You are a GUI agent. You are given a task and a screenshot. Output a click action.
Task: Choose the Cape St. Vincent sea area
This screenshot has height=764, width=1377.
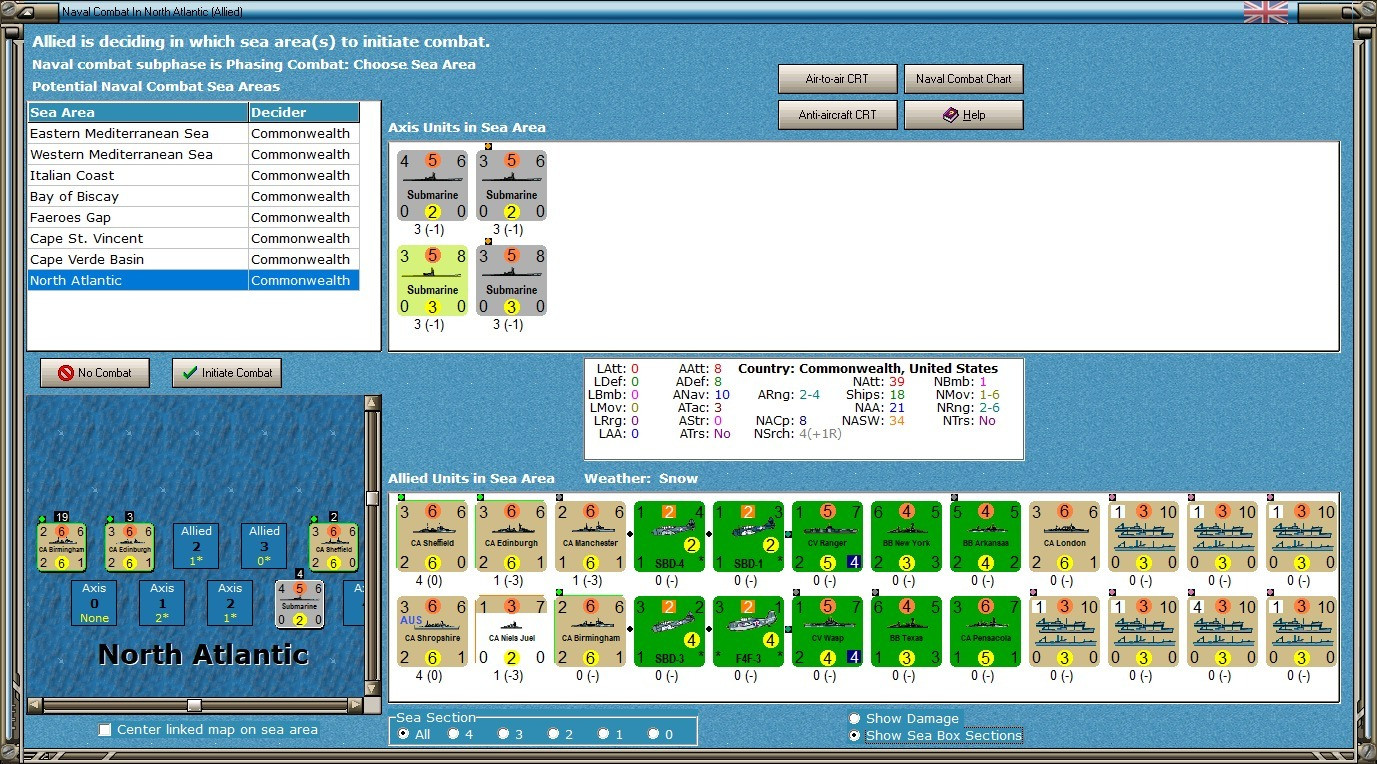tap(193, 238)
